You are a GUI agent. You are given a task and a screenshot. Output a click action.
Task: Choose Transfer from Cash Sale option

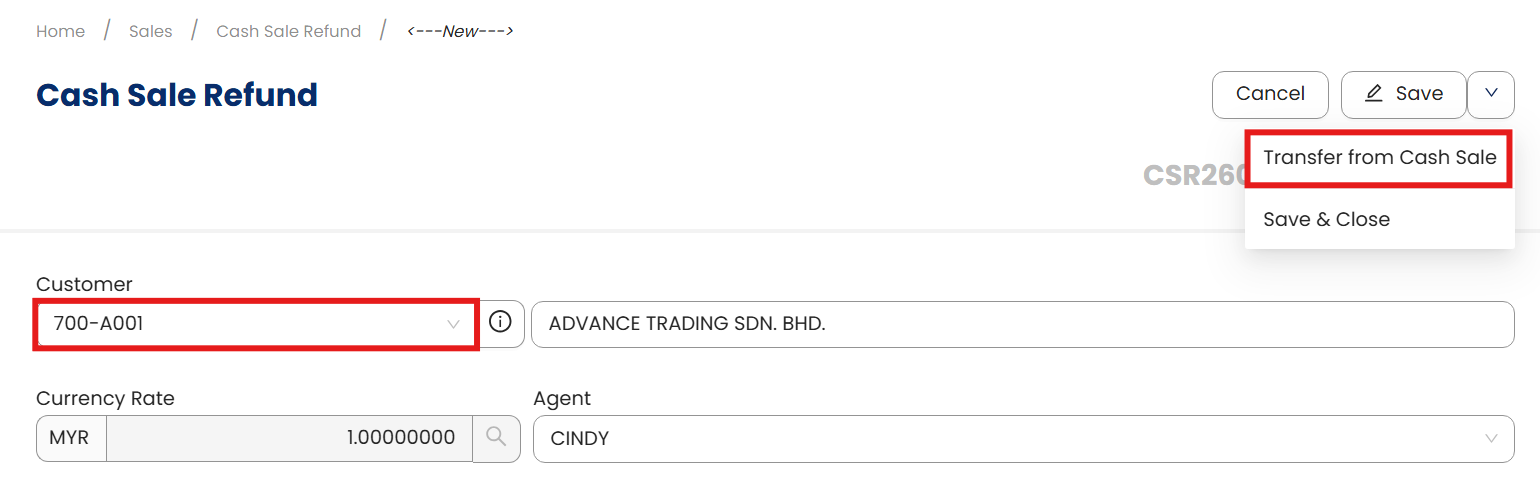1379,158
